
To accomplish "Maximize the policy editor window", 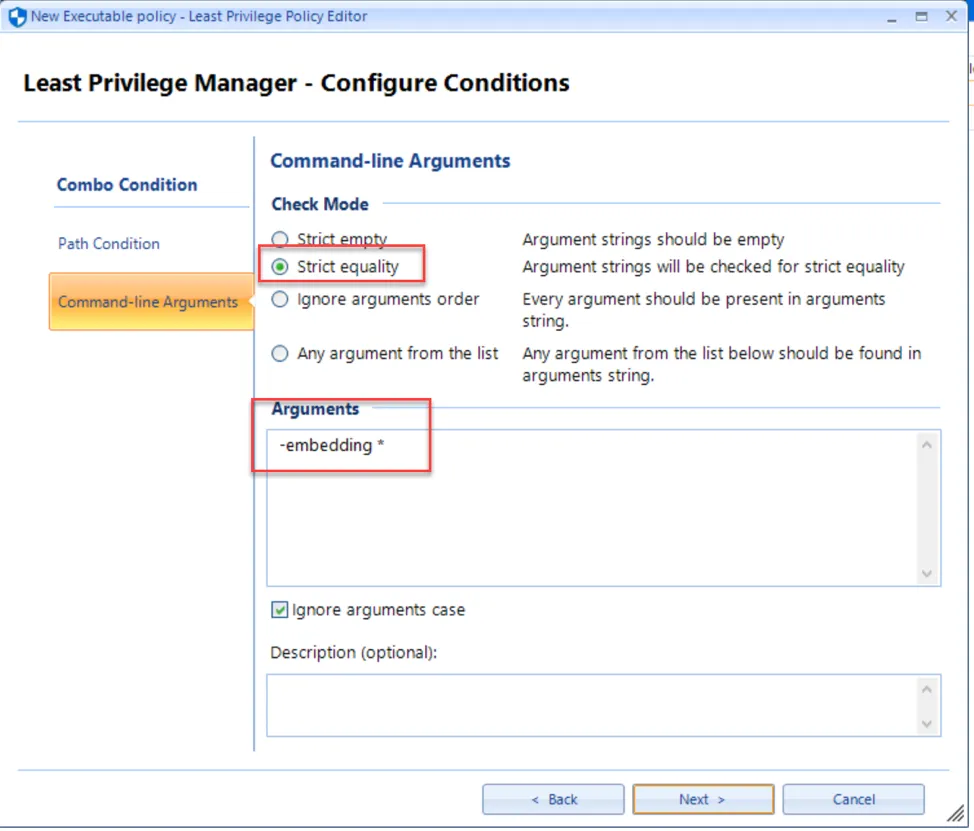I will coord(922,17).
